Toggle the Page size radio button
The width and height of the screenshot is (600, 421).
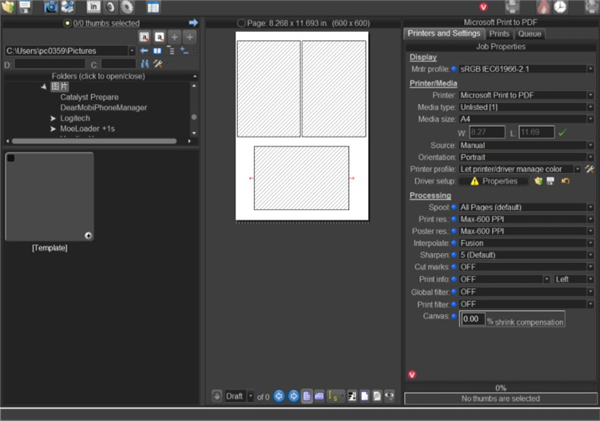point(241,22)
